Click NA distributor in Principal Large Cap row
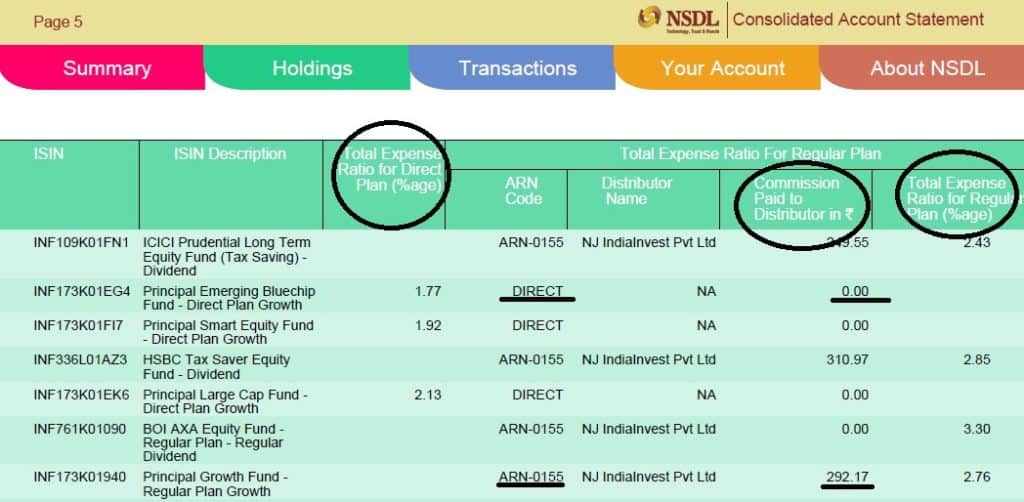The image size is (1024, 502). 706,395
